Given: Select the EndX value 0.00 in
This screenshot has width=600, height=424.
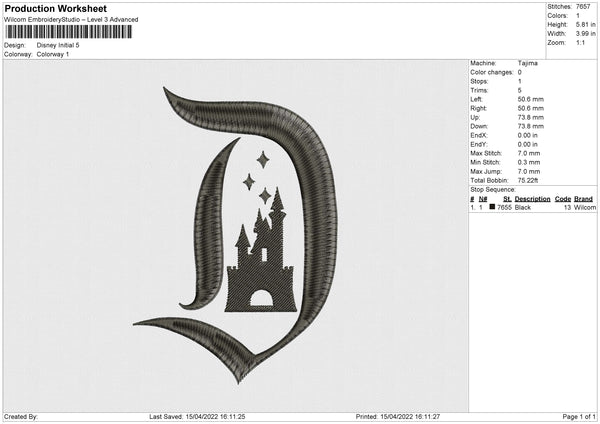Looking at the screenshot, I should [x=528, y=135].
